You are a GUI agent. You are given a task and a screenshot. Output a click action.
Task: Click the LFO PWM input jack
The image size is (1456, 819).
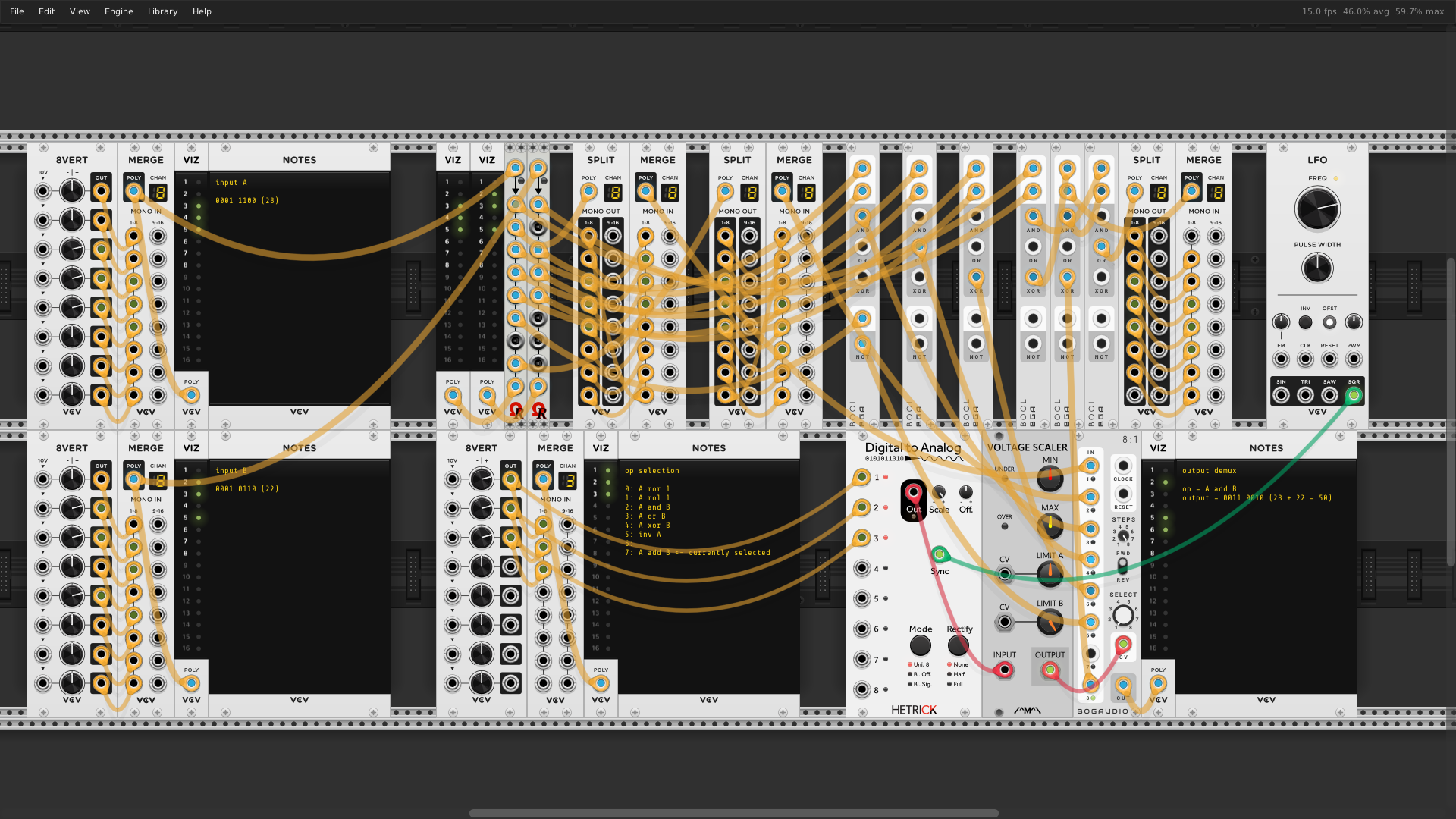pos(1354,359)
